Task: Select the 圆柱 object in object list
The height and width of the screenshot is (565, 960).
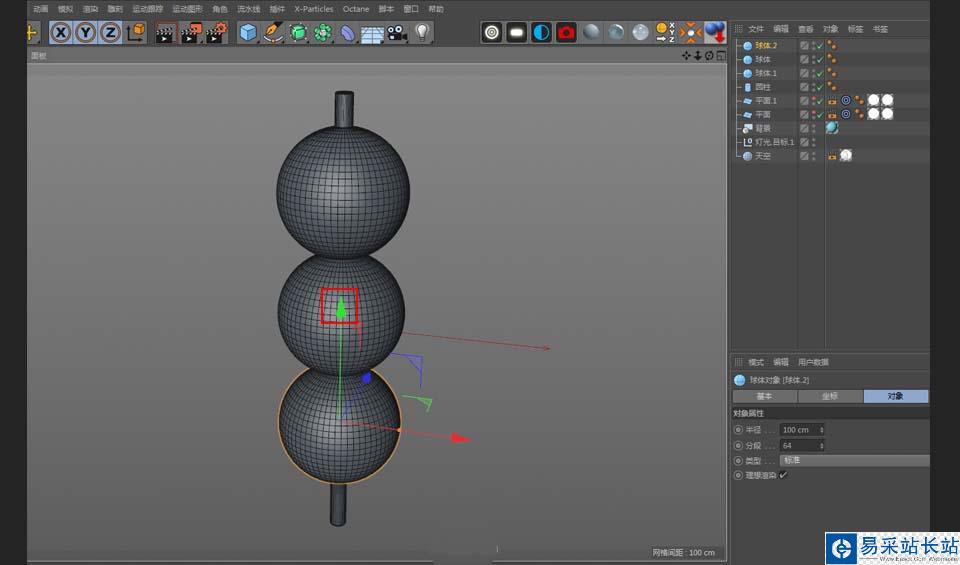Action: [x=762, y=87]
